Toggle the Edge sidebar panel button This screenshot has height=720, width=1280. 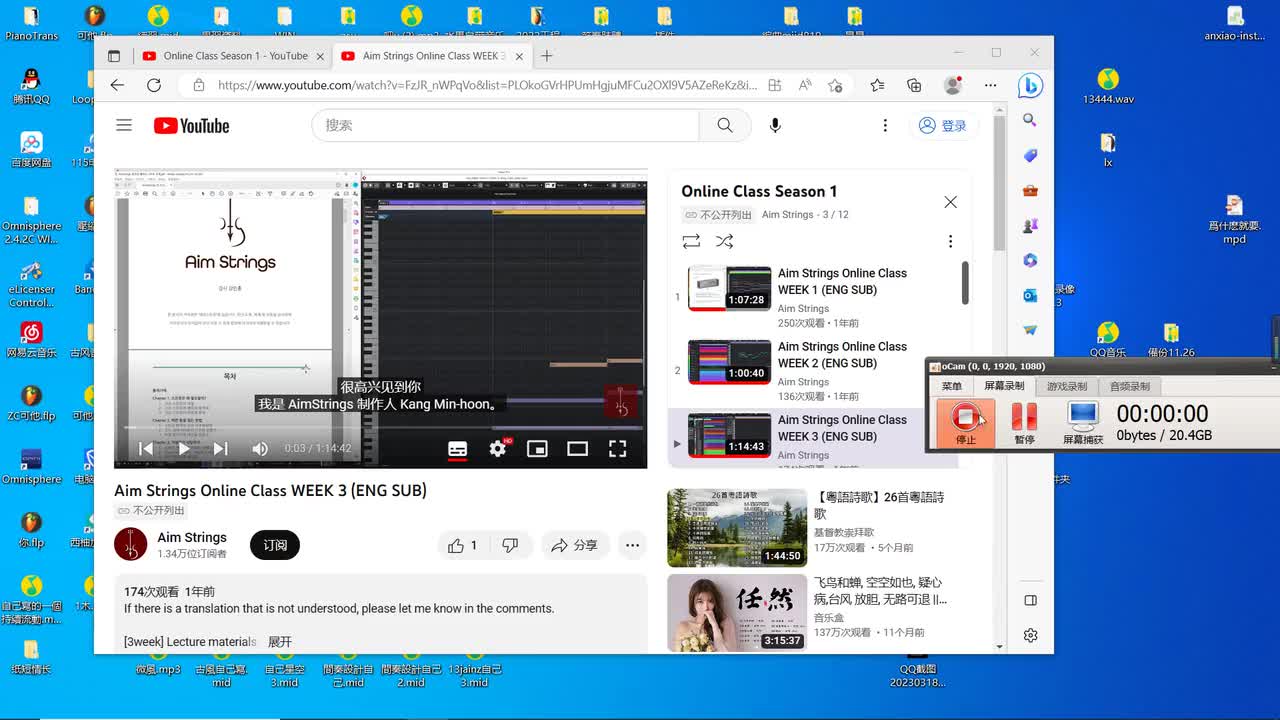point(1030,600)
